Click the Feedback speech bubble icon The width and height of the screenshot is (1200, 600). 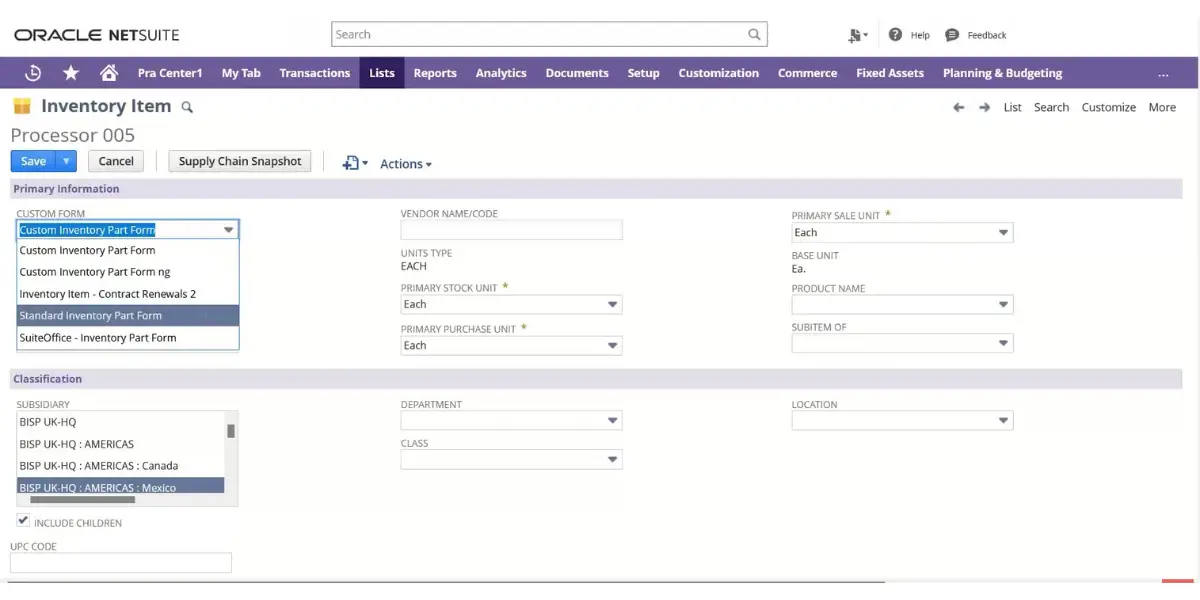click(952, 35)
